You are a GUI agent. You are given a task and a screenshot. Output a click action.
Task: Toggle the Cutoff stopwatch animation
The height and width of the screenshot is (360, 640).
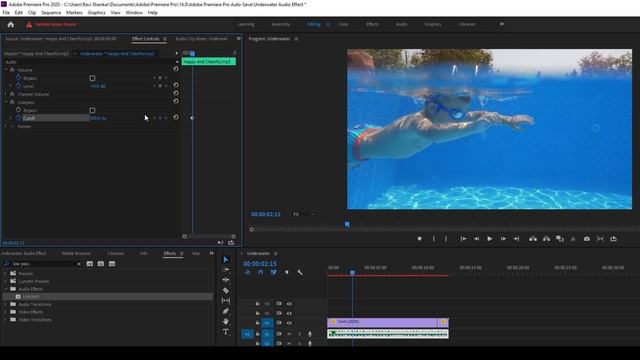coord(18,118)
